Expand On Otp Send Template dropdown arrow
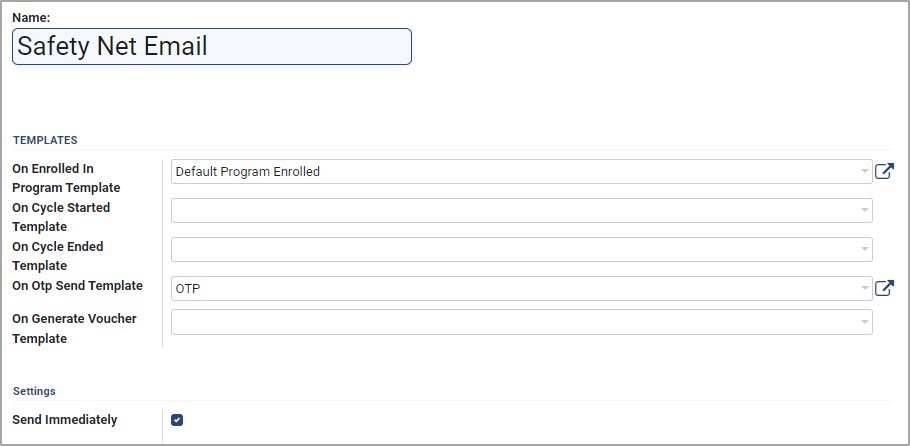Screen dimensions: 910x446 pyautogui.click(x=865, y=289)
